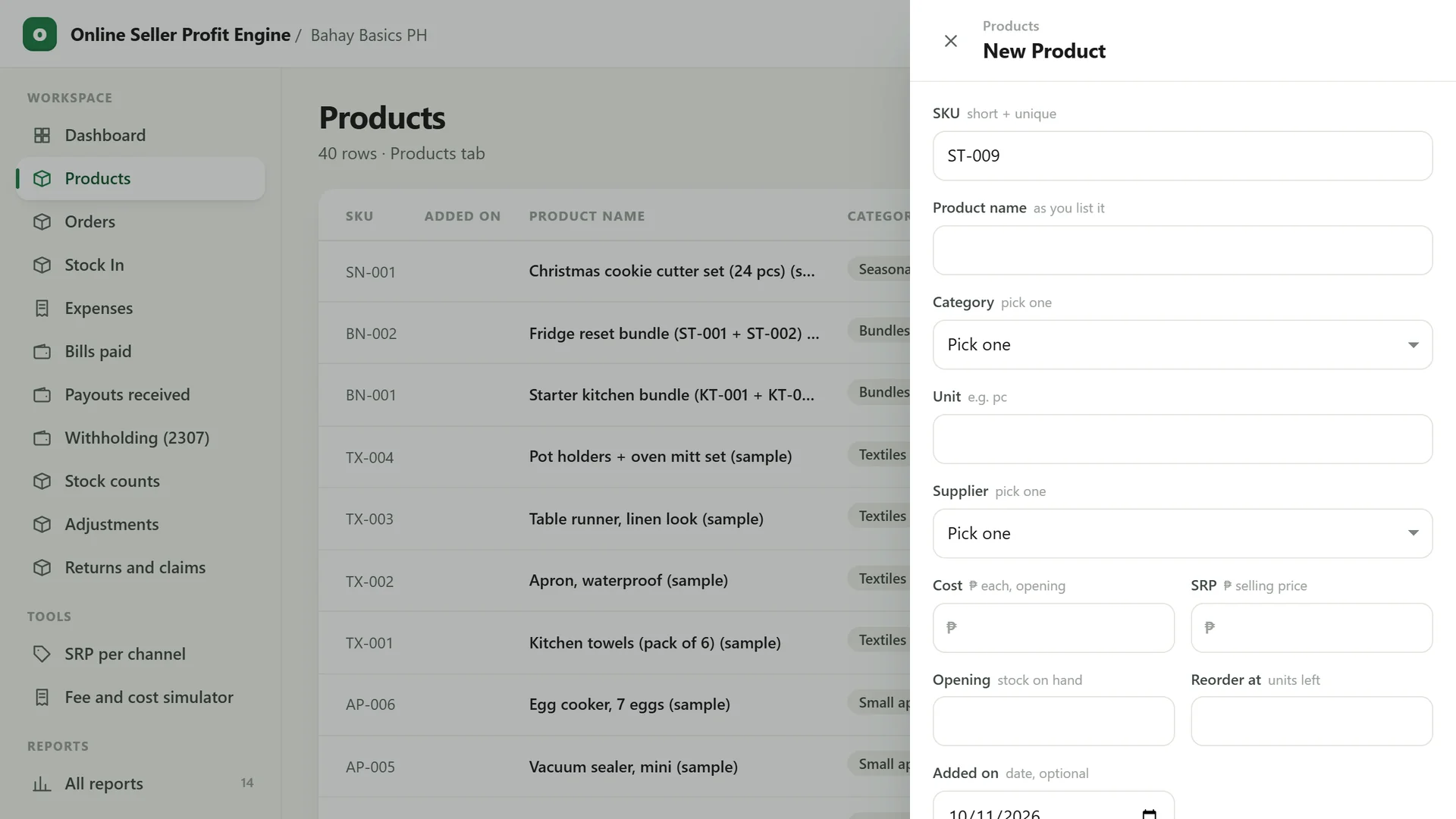Select the Table runner, linen look row

(x=614, y=519)
